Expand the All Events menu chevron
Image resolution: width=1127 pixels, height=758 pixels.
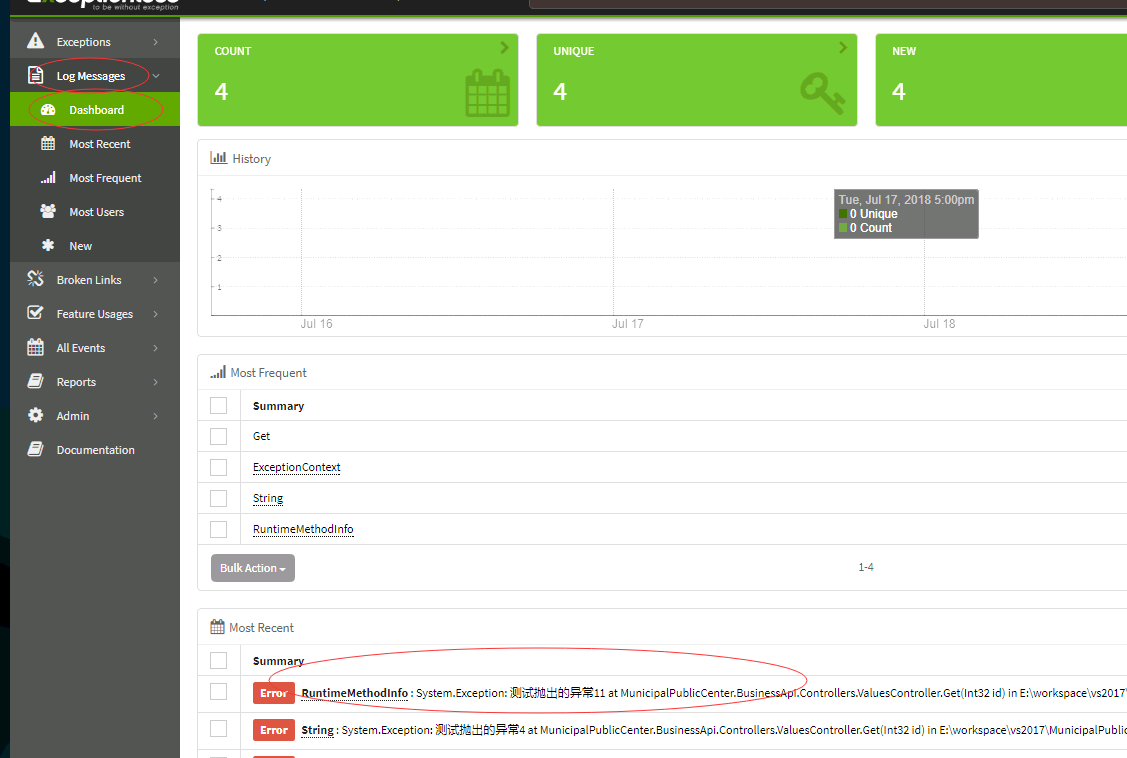pyautogui.click(x=155, y=348)
